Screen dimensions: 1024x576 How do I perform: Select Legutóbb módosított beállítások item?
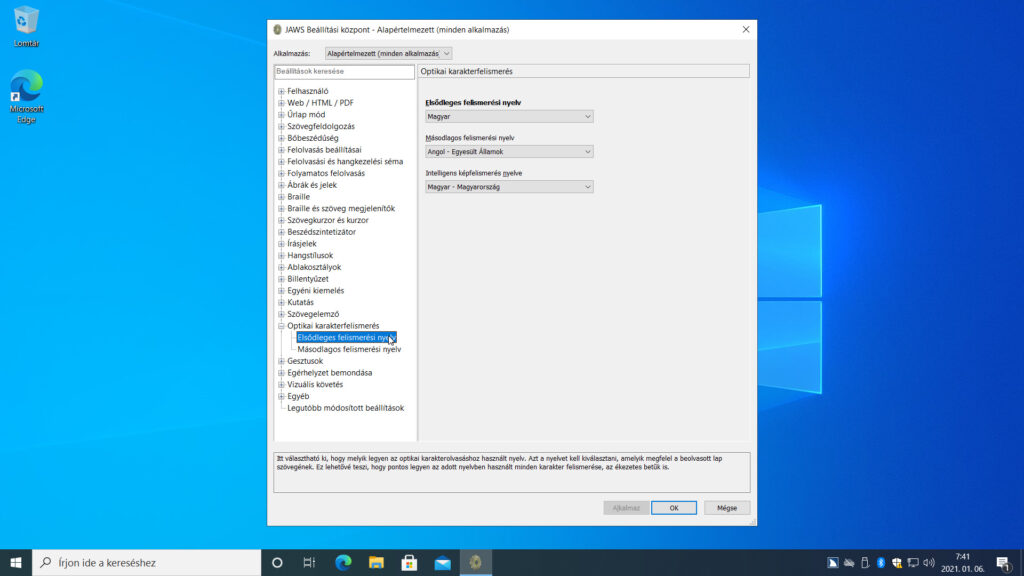(345, 408)
